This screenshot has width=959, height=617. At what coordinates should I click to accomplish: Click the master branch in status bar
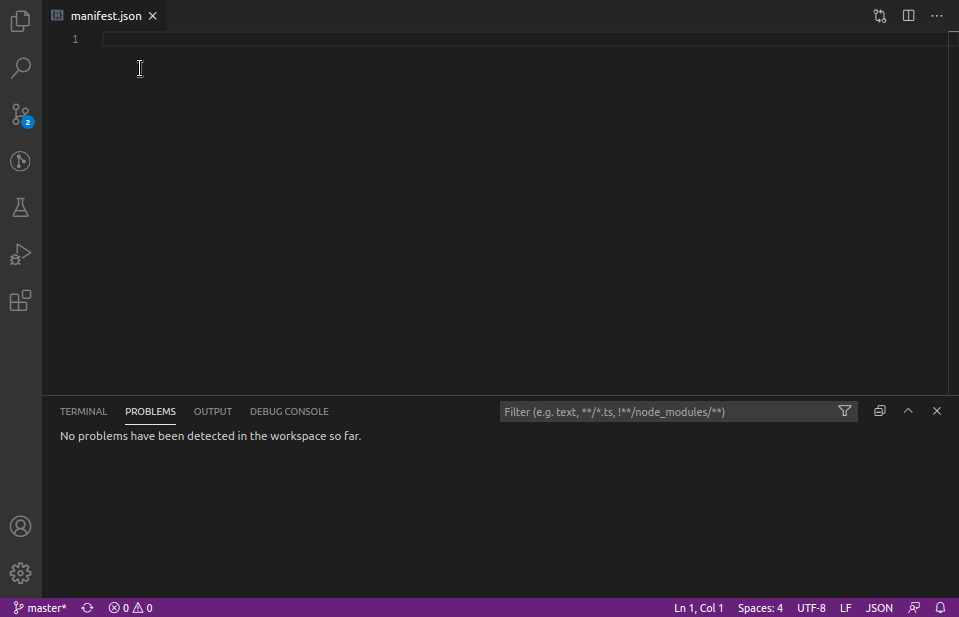point(40,608)
